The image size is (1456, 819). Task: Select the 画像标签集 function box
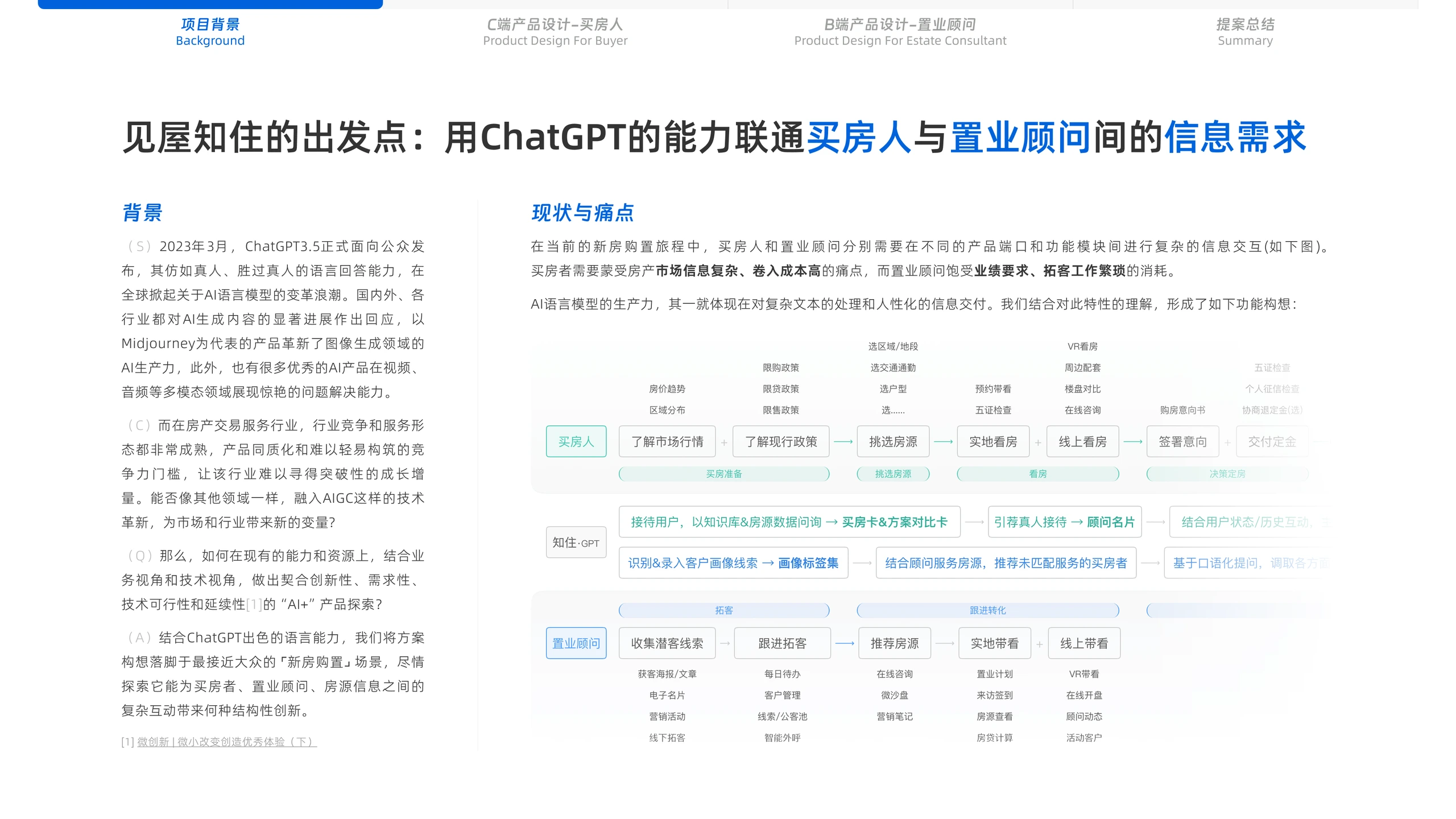pyautogui.click(x=733, y=563)
